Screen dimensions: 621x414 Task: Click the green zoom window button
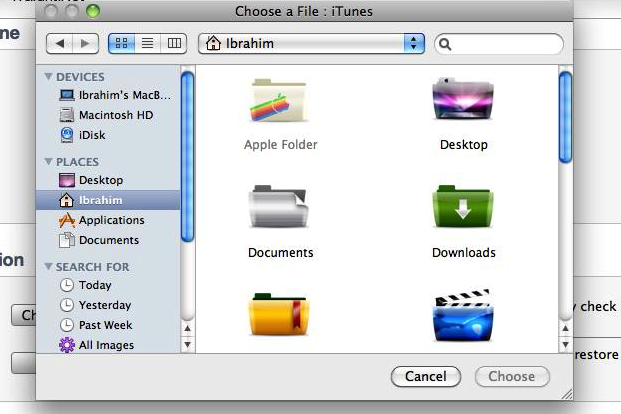click(93, 11)
